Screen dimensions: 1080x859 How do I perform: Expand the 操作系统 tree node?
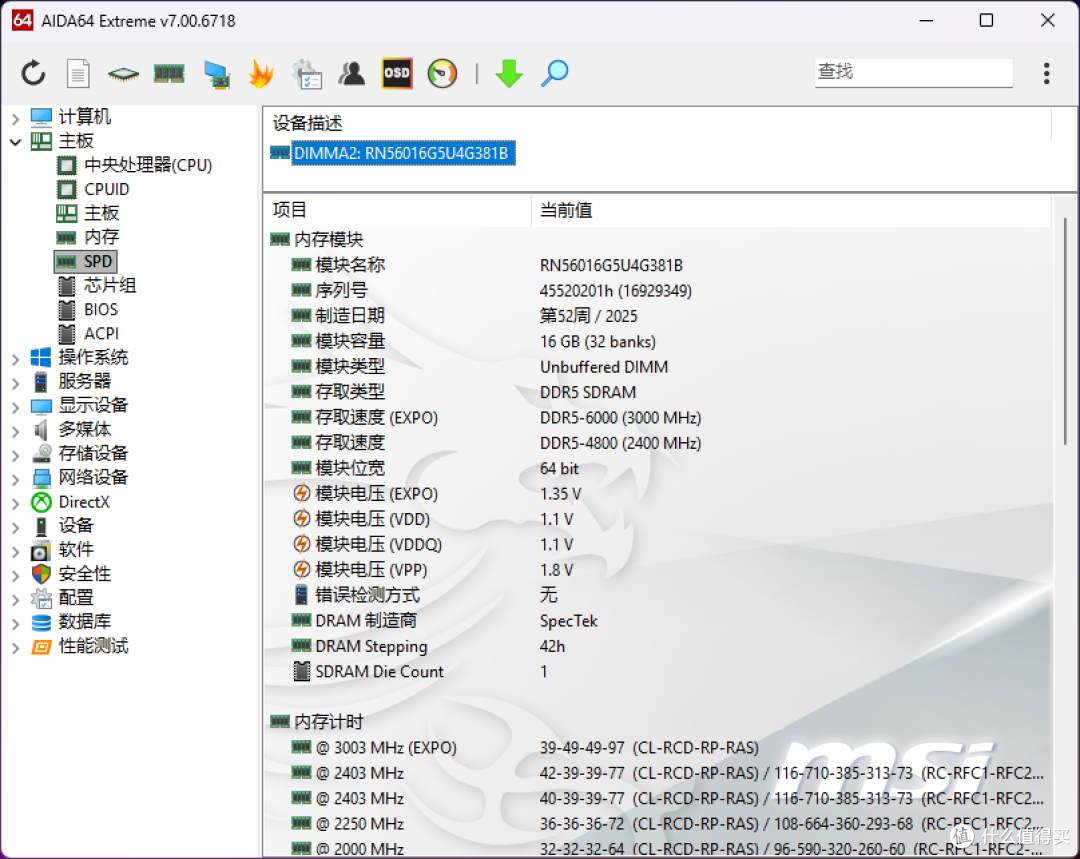16,359
